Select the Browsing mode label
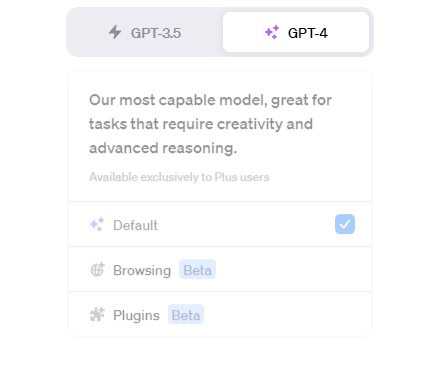 pos(142,270)
